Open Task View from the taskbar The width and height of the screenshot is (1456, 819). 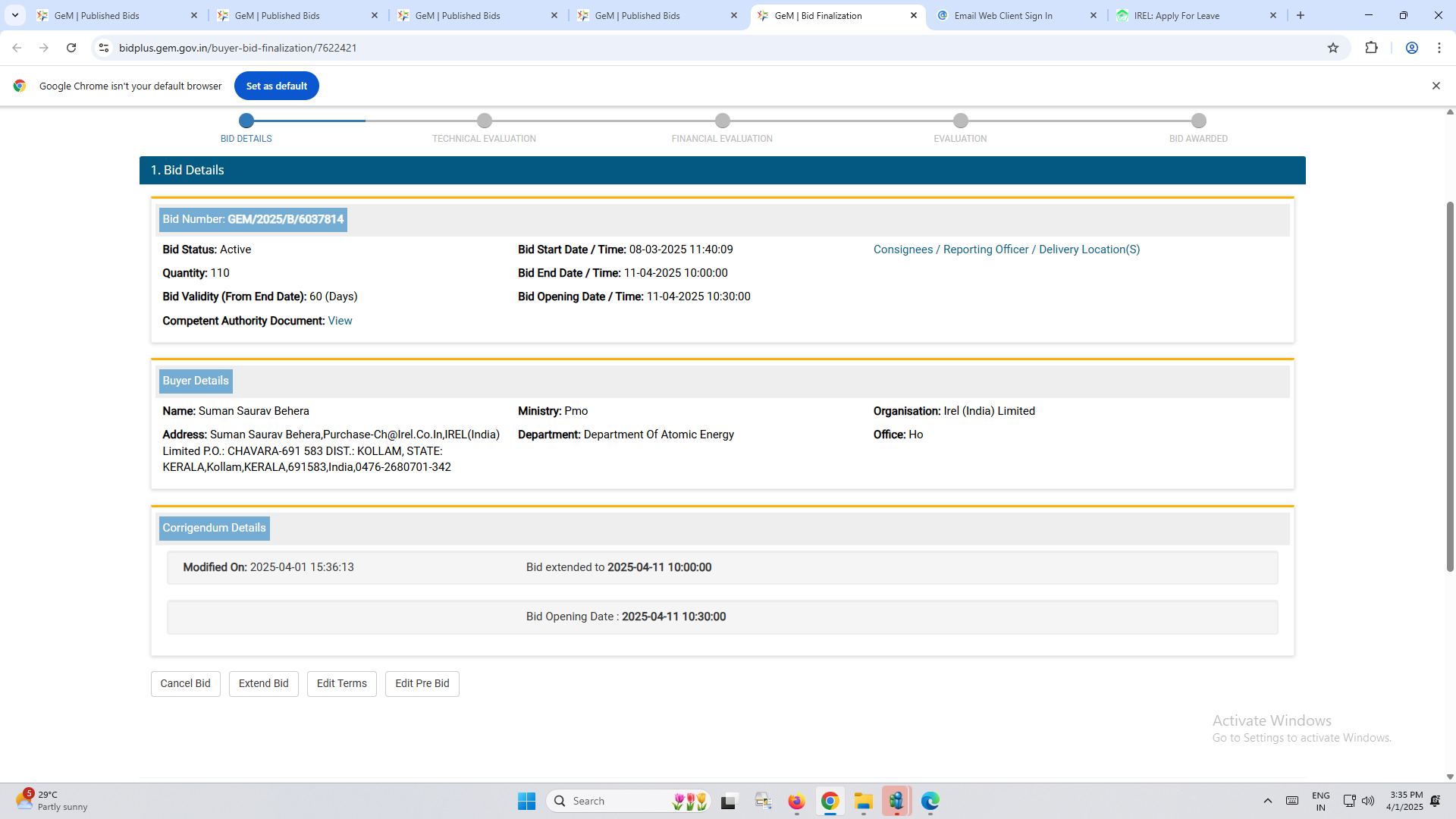pos(729,801)
